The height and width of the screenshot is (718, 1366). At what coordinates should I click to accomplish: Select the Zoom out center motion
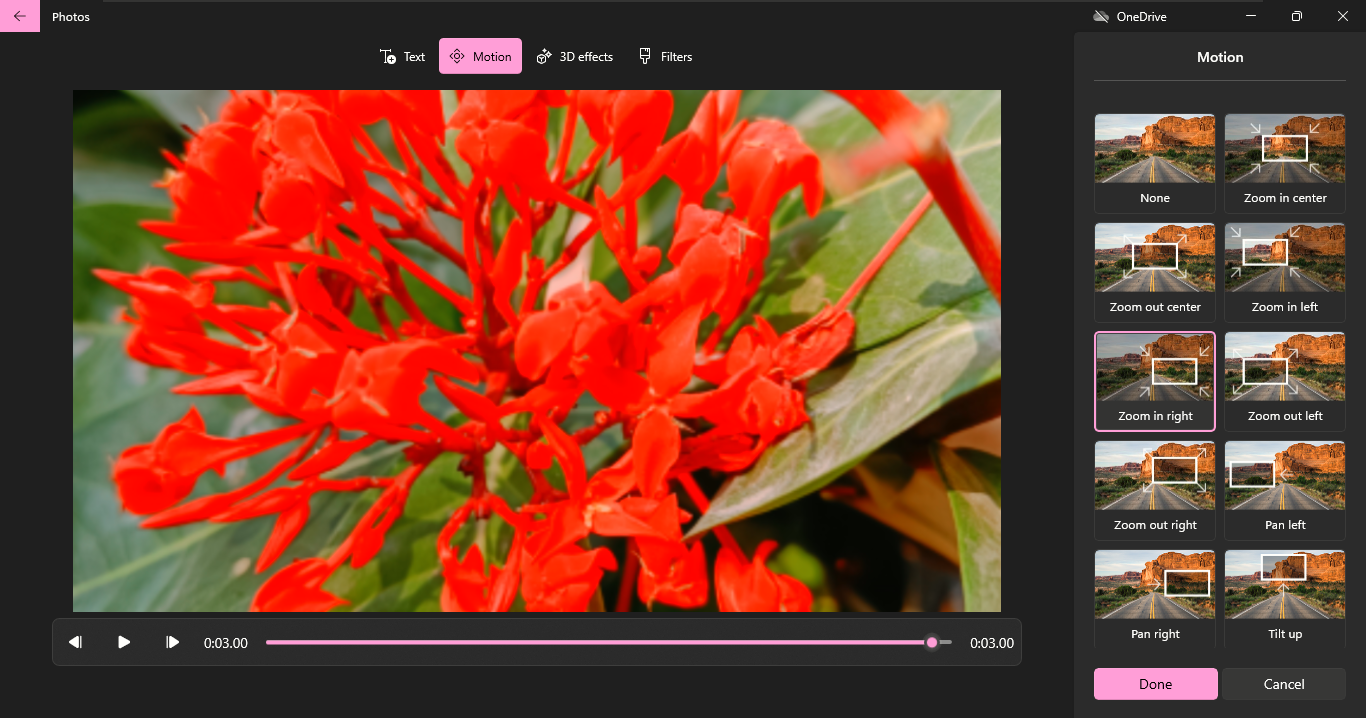1154,272
